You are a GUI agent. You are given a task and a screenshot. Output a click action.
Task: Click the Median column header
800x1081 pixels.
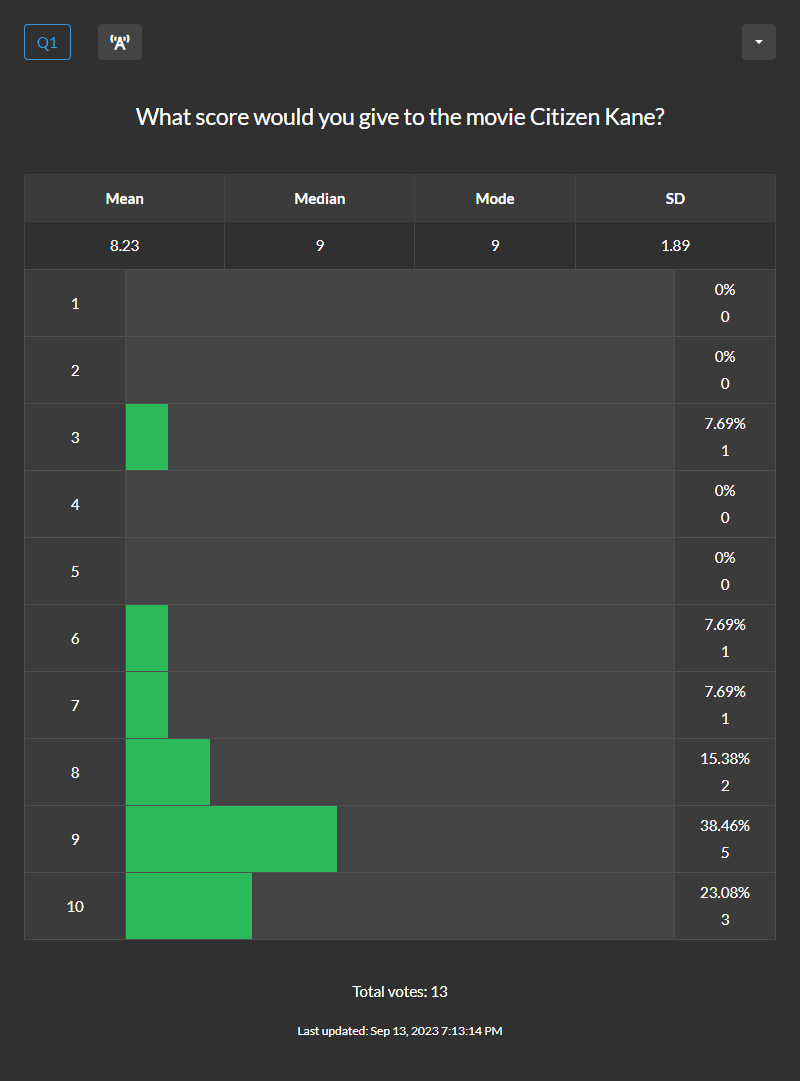(319, 197)
